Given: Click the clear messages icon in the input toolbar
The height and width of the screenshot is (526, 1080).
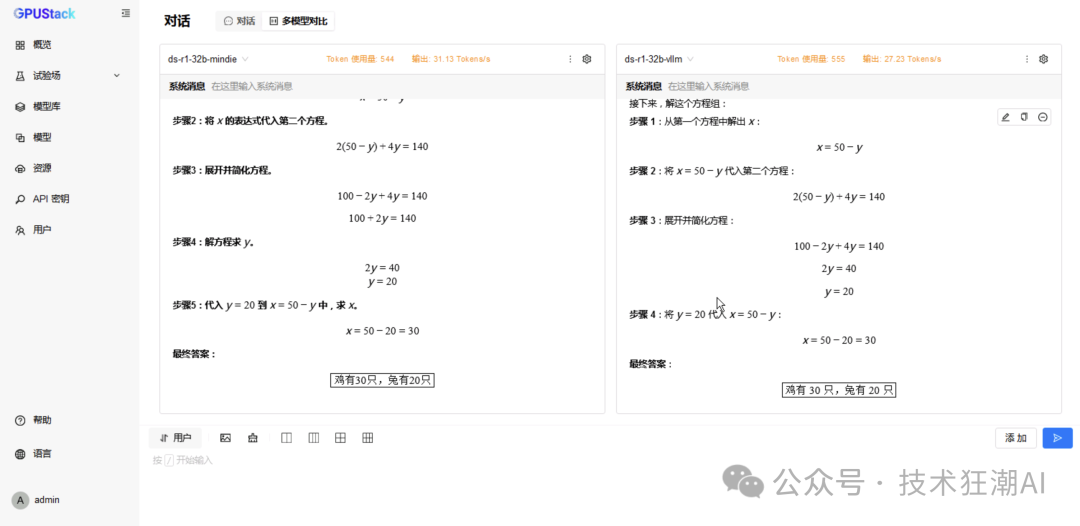Looking at the screenshot, I should click(x=253, y=438).
